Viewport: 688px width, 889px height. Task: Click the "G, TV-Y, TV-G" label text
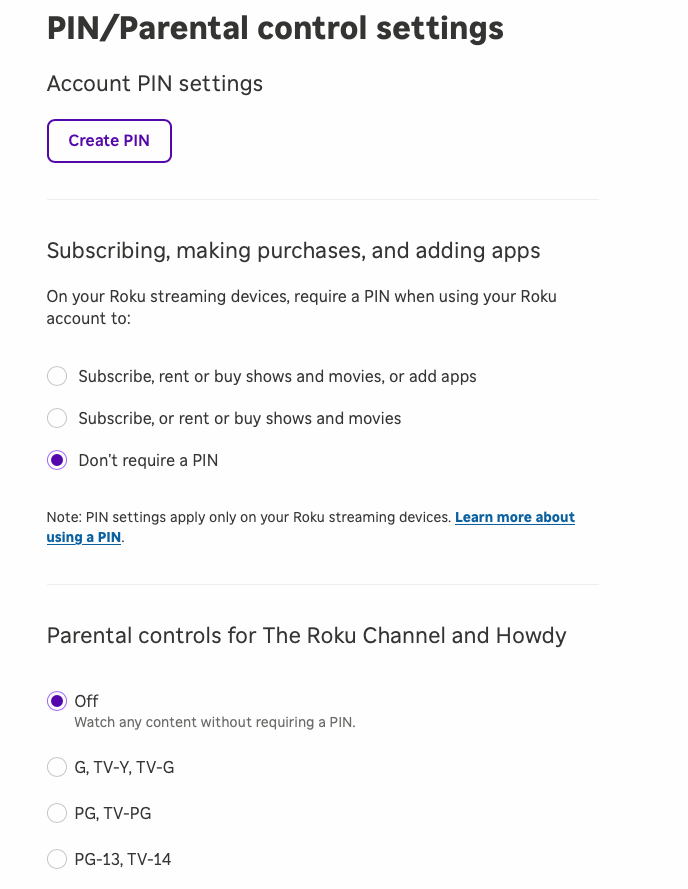[x=124, y=768]
